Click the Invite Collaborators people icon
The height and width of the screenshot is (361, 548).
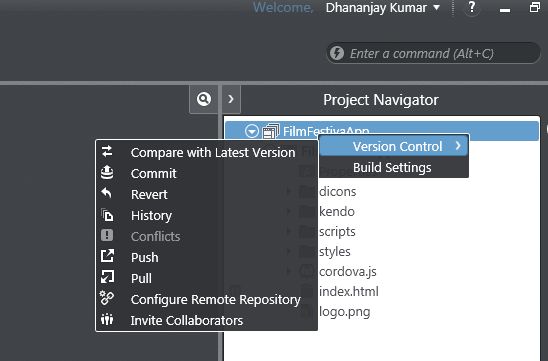click(x=107, y=319)
